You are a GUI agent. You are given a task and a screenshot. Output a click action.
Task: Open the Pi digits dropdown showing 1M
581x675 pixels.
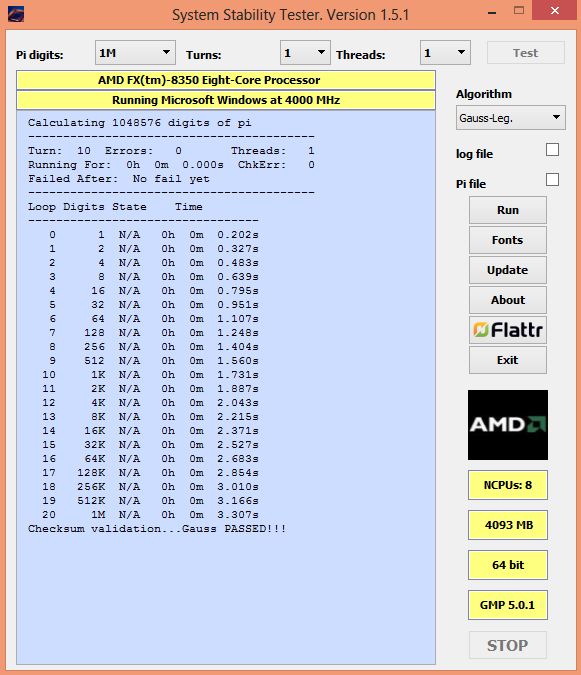(x=135, y=53)
